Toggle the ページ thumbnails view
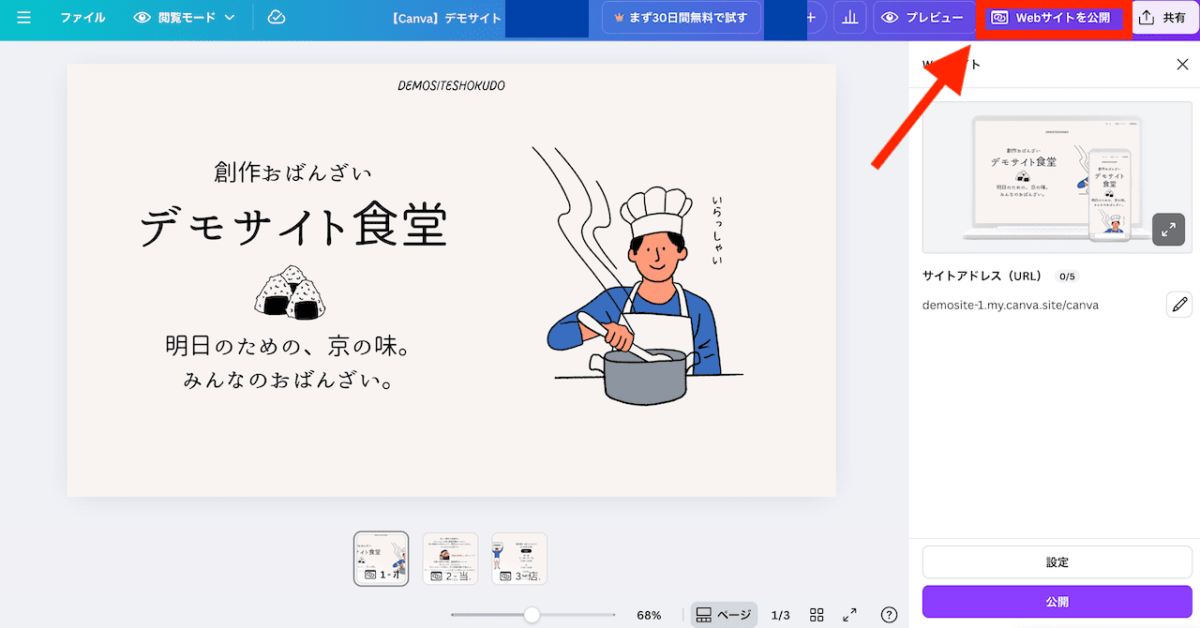 723,615
